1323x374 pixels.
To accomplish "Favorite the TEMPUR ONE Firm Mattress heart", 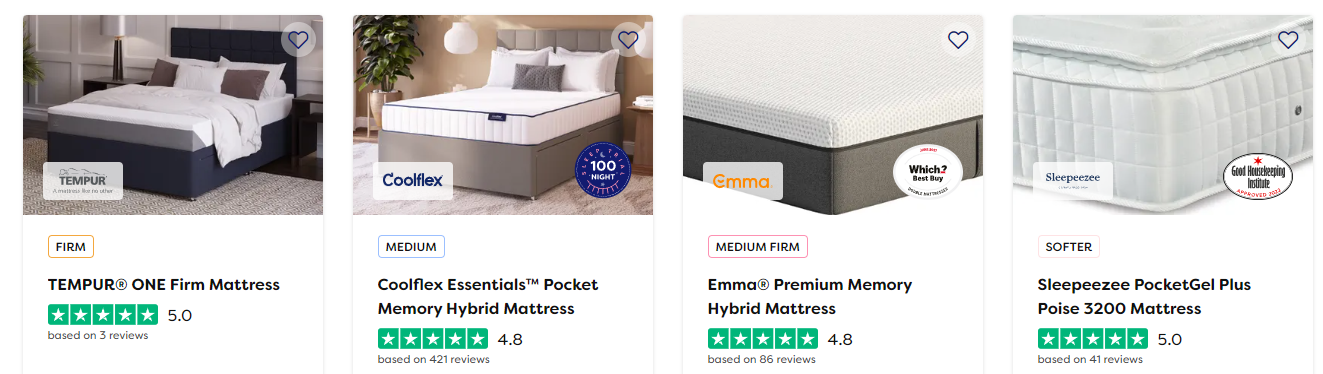I will (x=297, y=40).
